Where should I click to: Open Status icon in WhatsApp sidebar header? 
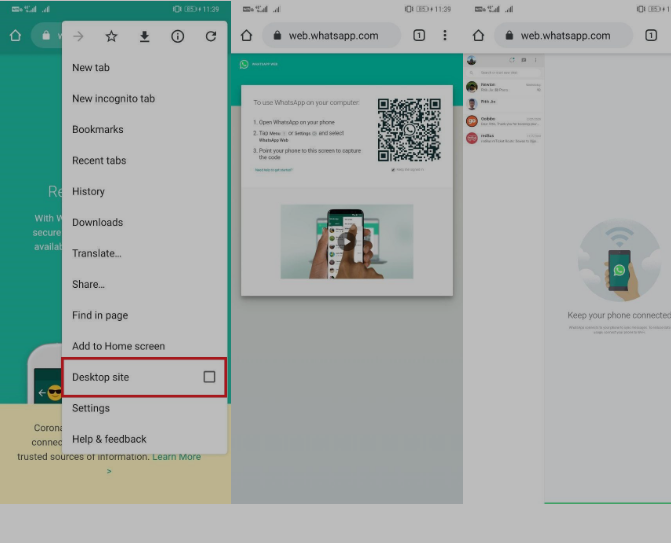[x=512, y=60]
